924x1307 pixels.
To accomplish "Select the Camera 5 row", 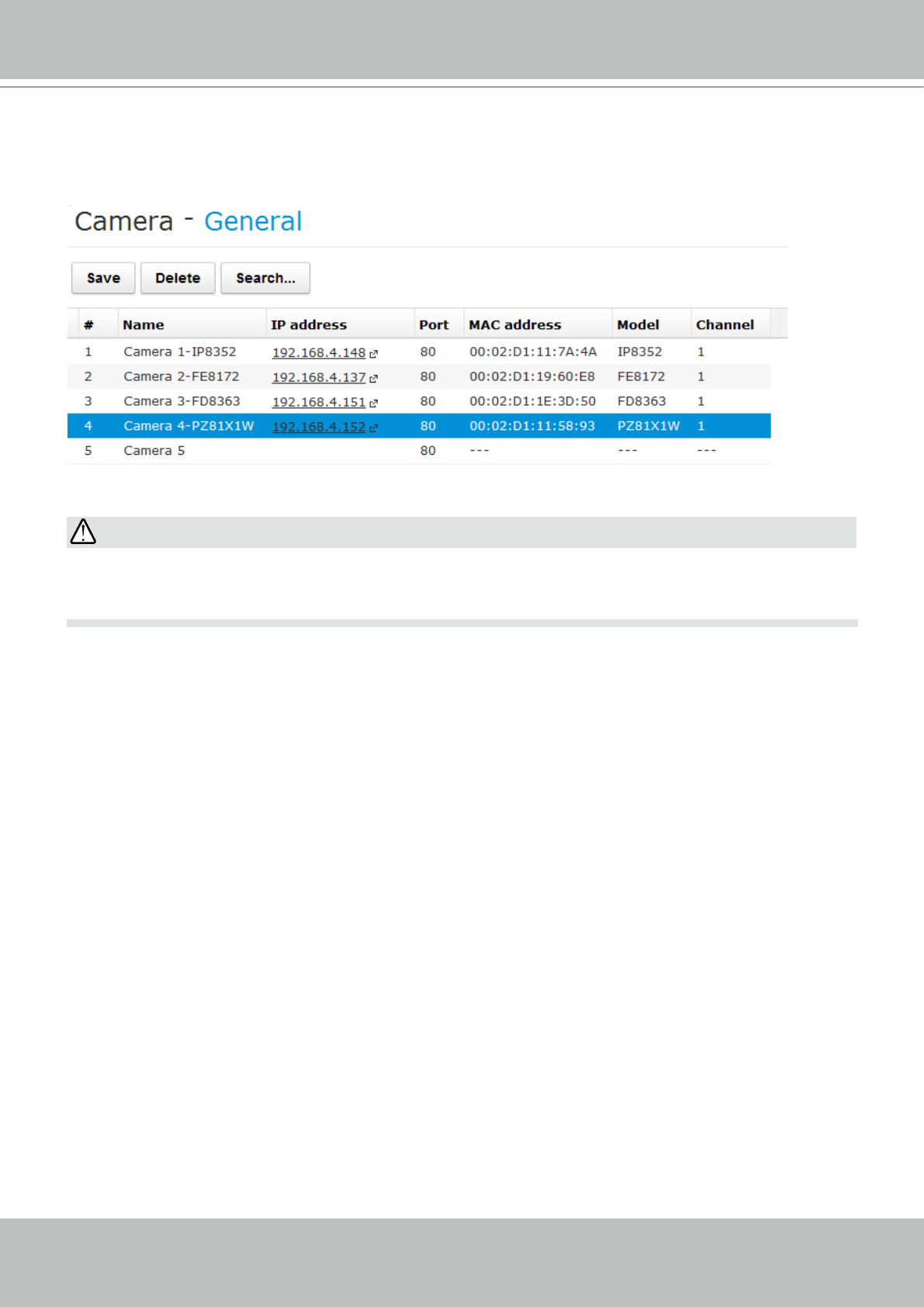I will [x=419, y=451].
